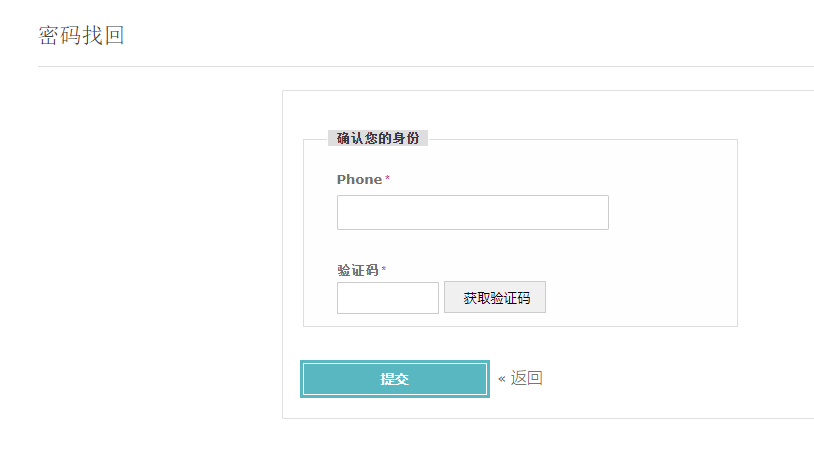
Task: Click the Phone field label
Action: coord(359,180)
